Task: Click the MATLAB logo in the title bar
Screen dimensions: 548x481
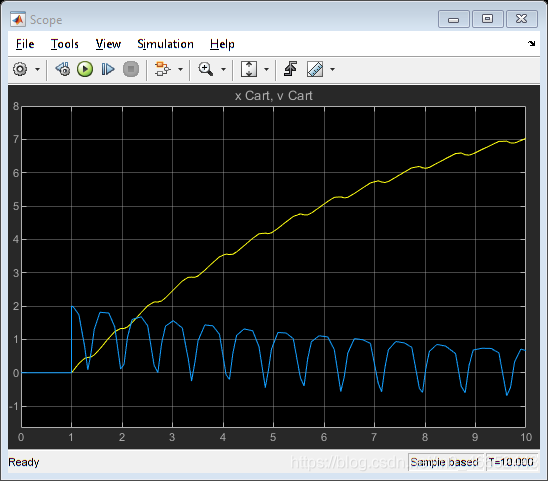Action: tap(18, 19)
